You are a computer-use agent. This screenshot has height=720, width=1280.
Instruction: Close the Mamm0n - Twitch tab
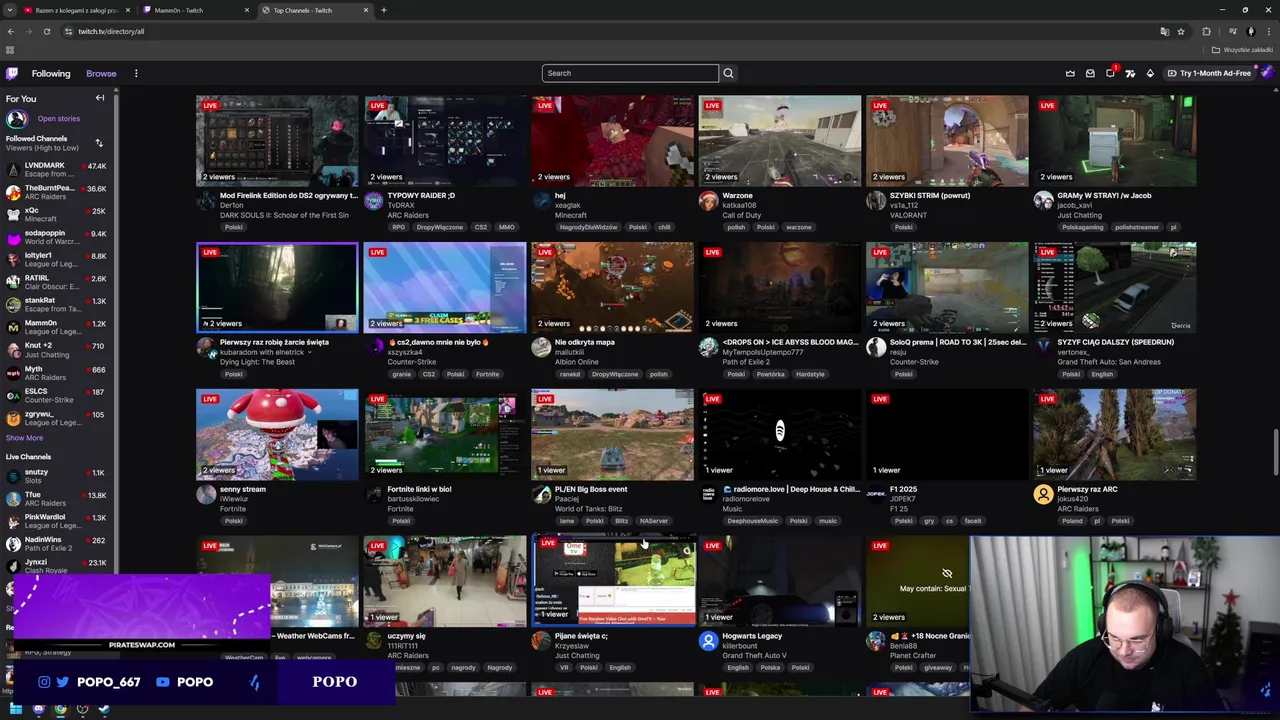point(247,10)
